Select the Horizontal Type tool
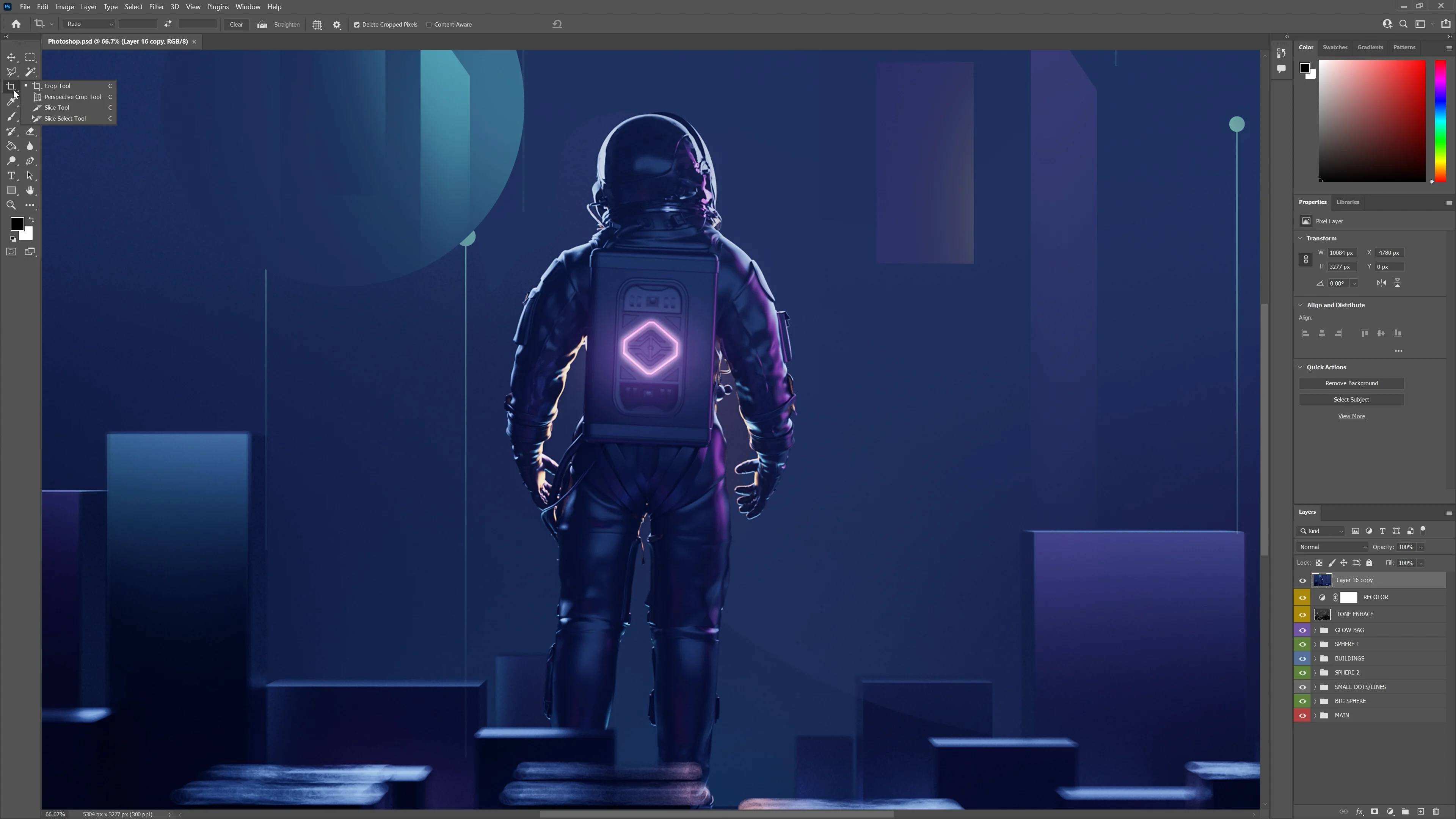The height and width of the screenshot is (819, 1456). [11, 176]
